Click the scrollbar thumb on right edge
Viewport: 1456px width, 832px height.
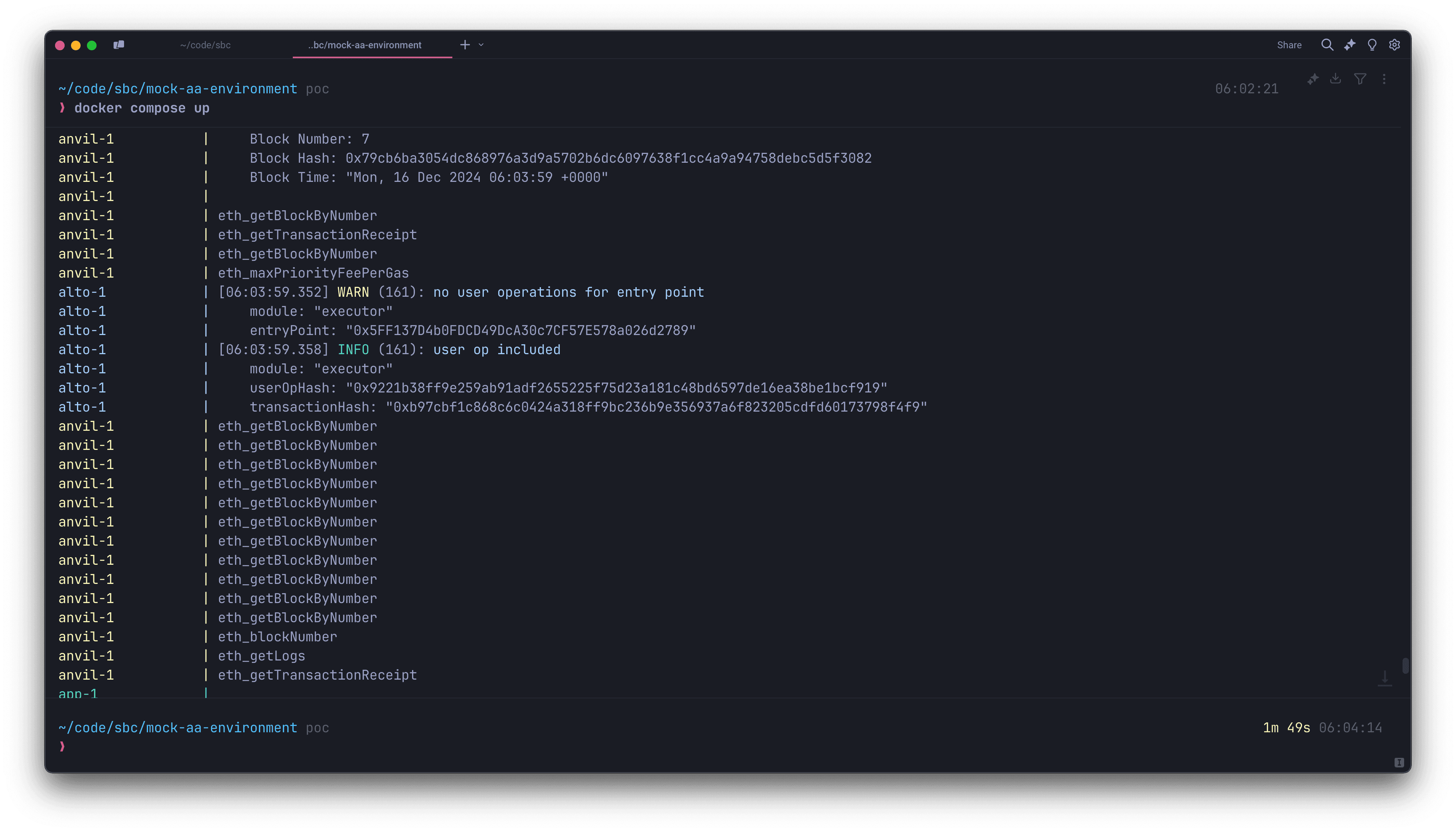[x=1405, y=666]
